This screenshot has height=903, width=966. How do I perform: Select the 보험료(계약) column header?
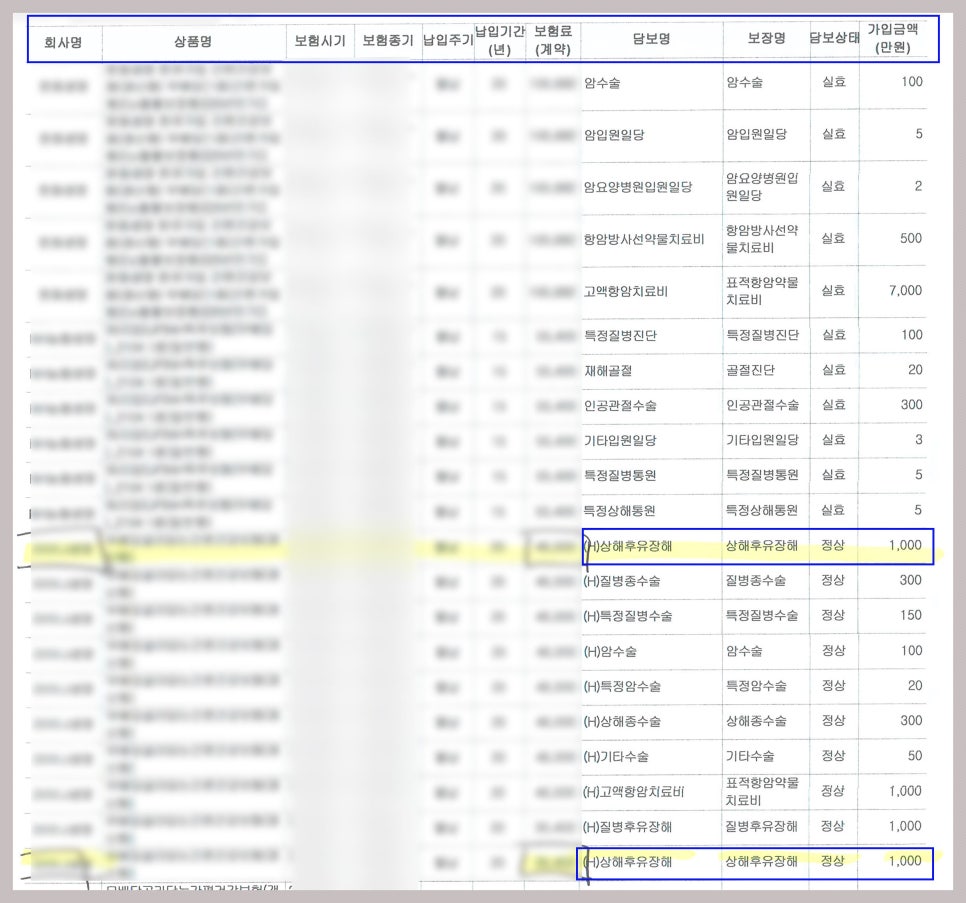point(553,40)
